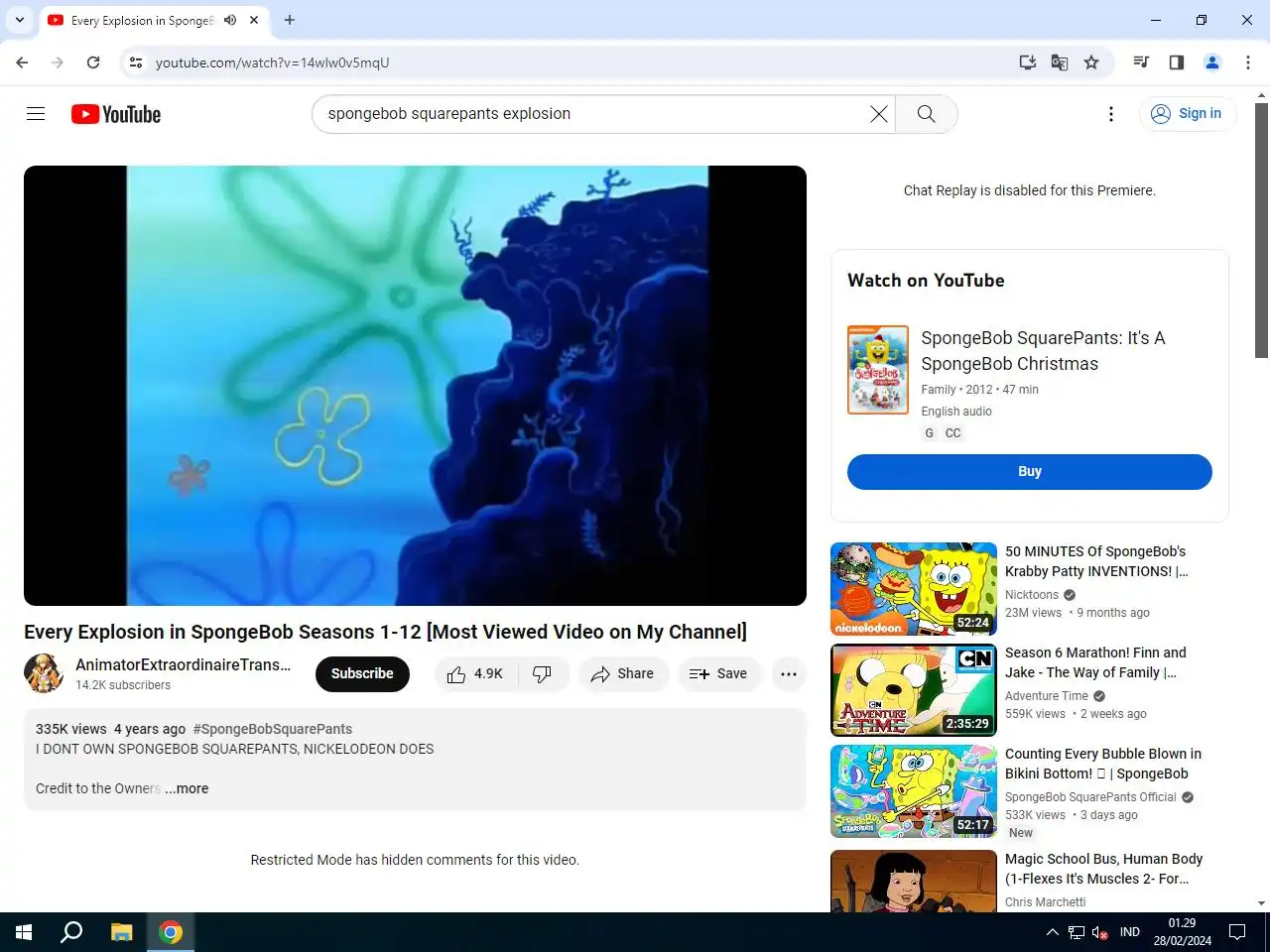
Task: Subscribe to AnimatorExtraordinaireTrans channel
Action: pyautogui.click(x=362, y=674)
